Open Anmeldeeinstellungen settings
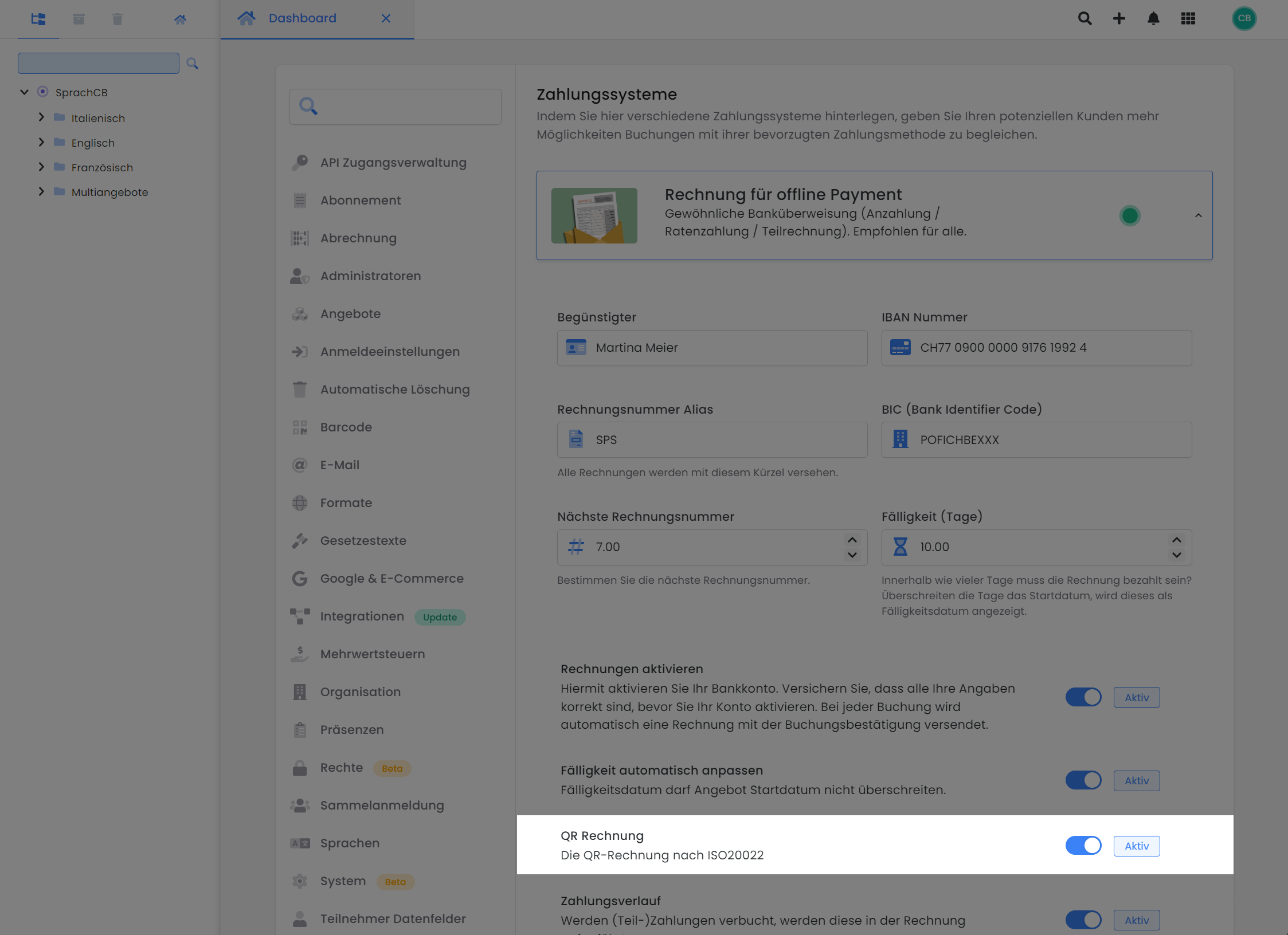This screenshot has width=1288, height=935. 390,351
